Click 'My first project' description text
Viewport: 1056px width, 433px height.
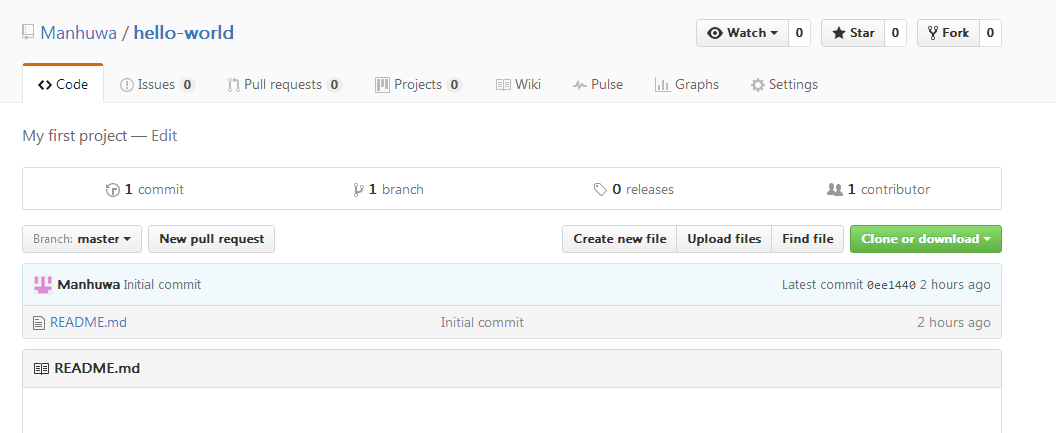[75, 135]
